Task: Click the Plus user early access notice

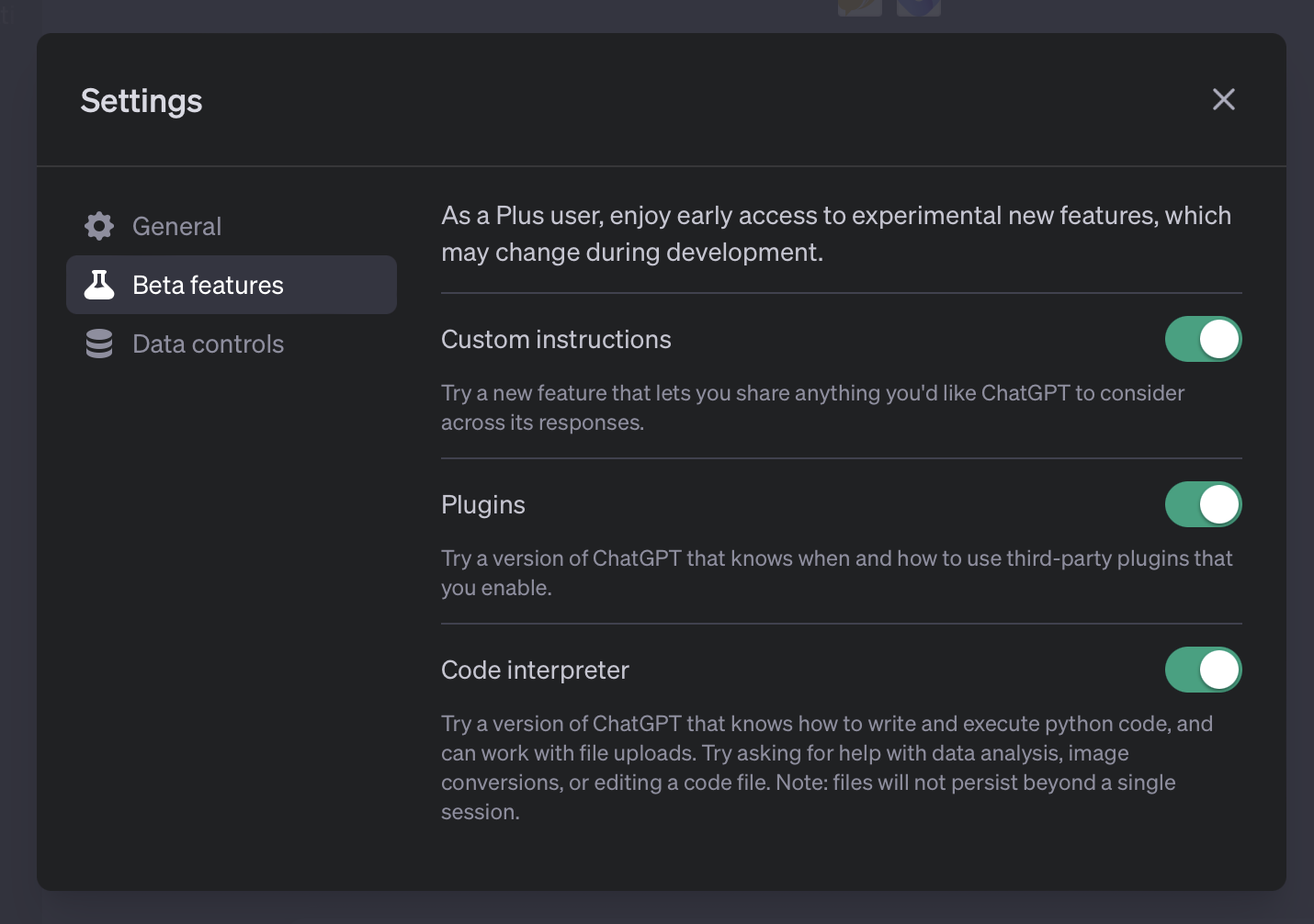Action: pyautogui.click(x=836, y=233)
